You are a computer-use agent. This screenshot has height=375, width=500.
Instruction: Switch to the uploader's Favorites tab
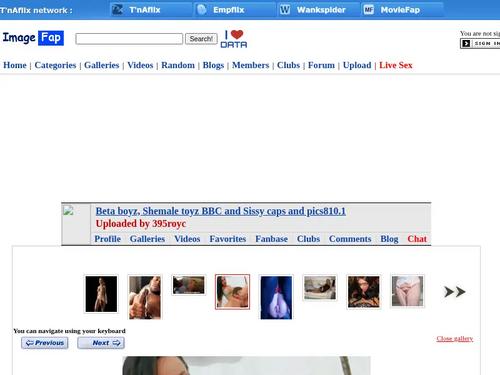point(228,239)
